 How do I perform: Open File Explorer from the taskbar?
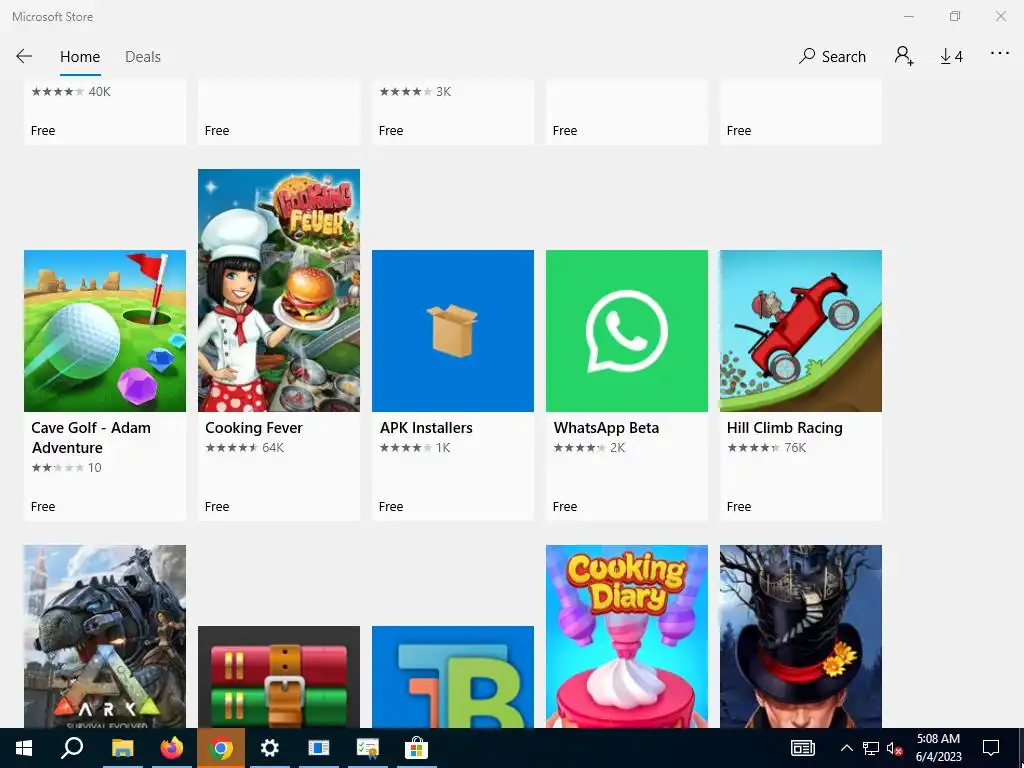coord(122,748)
